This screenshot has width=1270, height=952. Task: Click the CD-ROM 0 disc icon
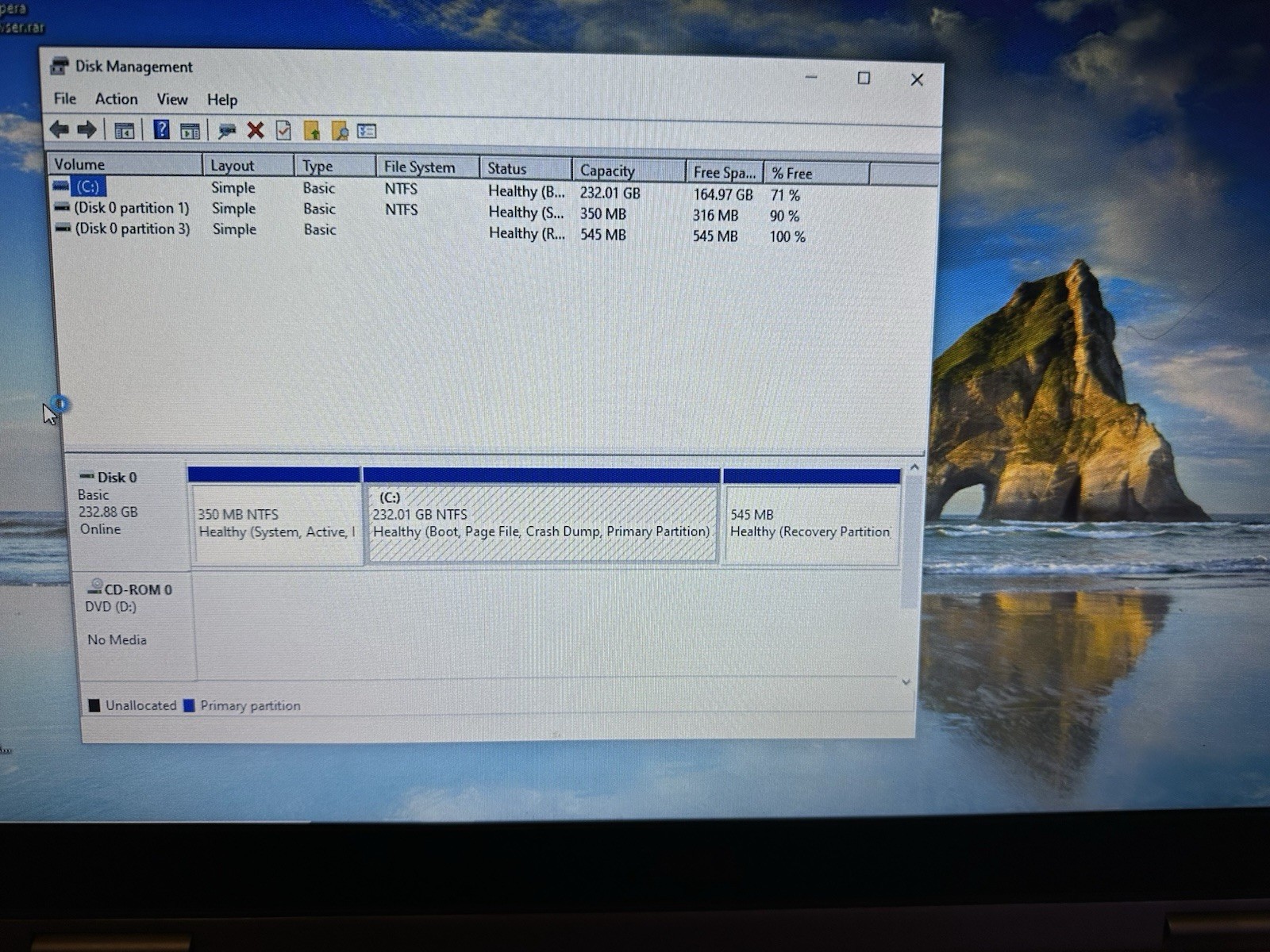tap(94, 587)
